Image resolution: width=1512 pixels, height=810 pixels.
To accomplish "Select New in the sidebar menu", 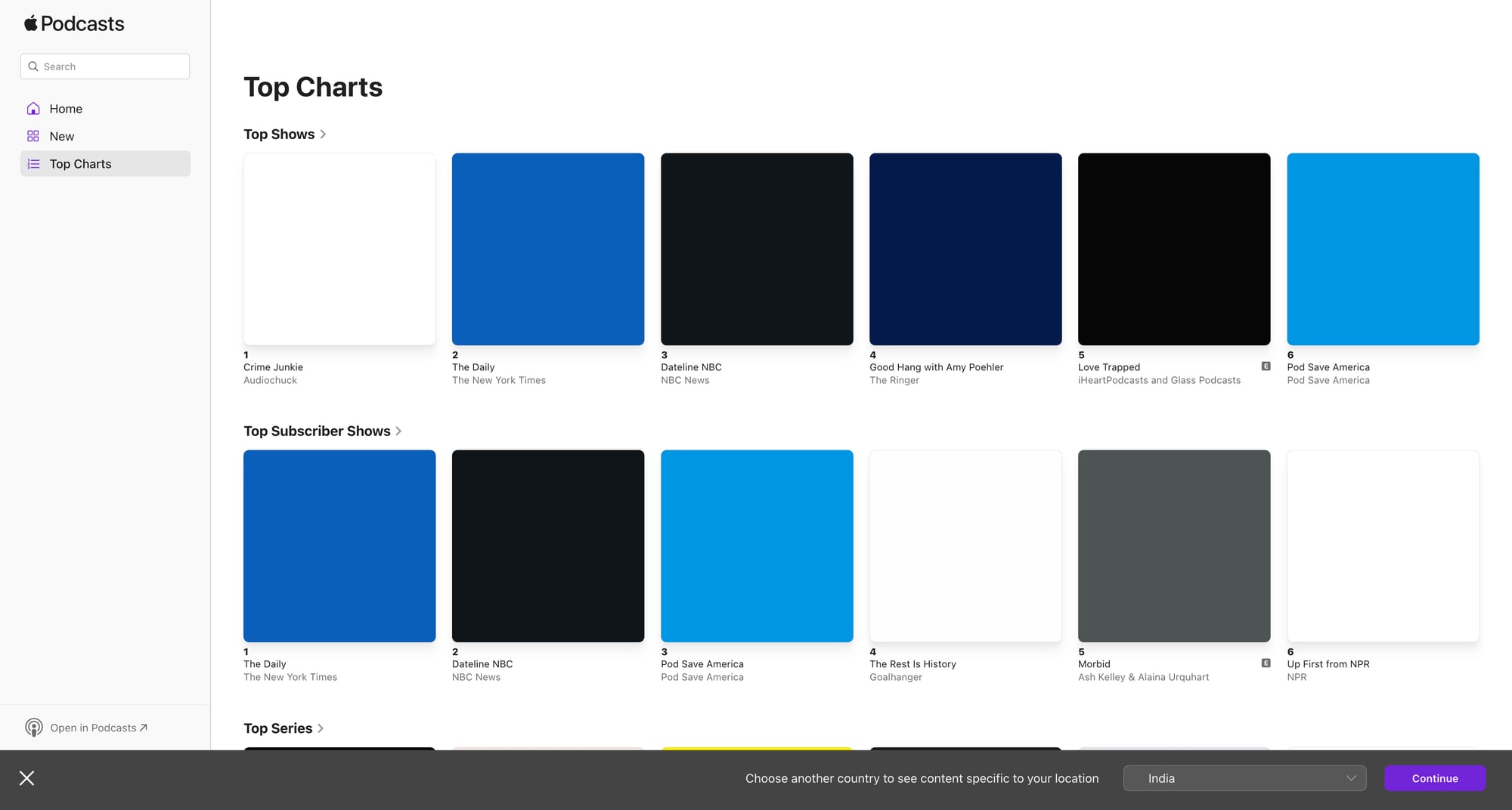I will click(x=62, y=137).
